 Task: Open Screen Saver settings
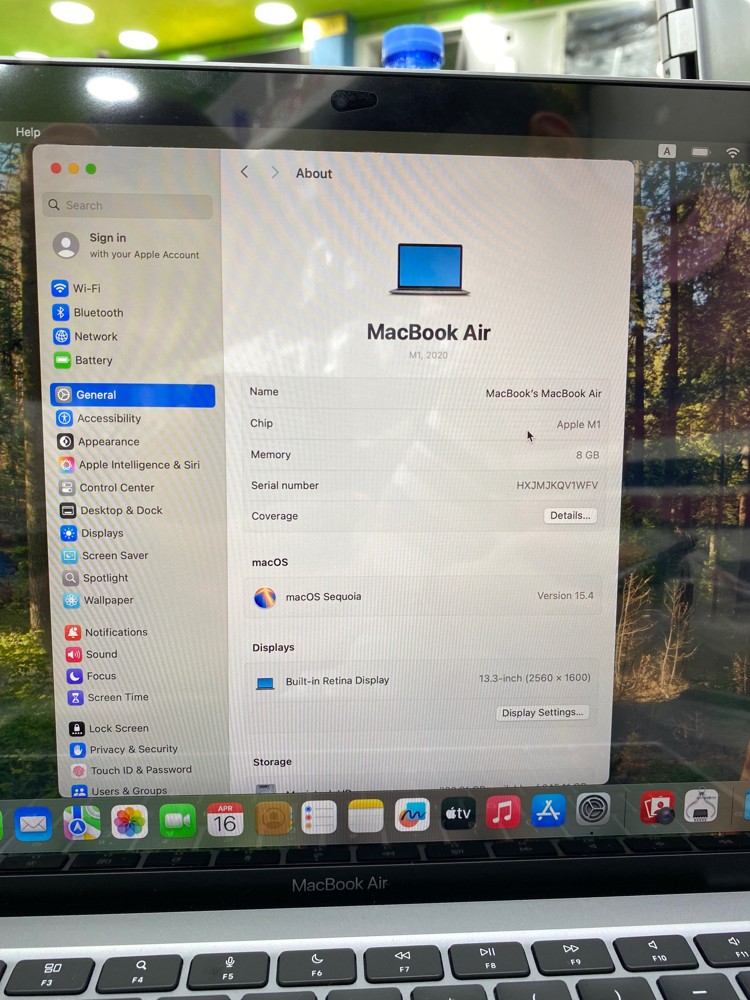coord(105,555)
